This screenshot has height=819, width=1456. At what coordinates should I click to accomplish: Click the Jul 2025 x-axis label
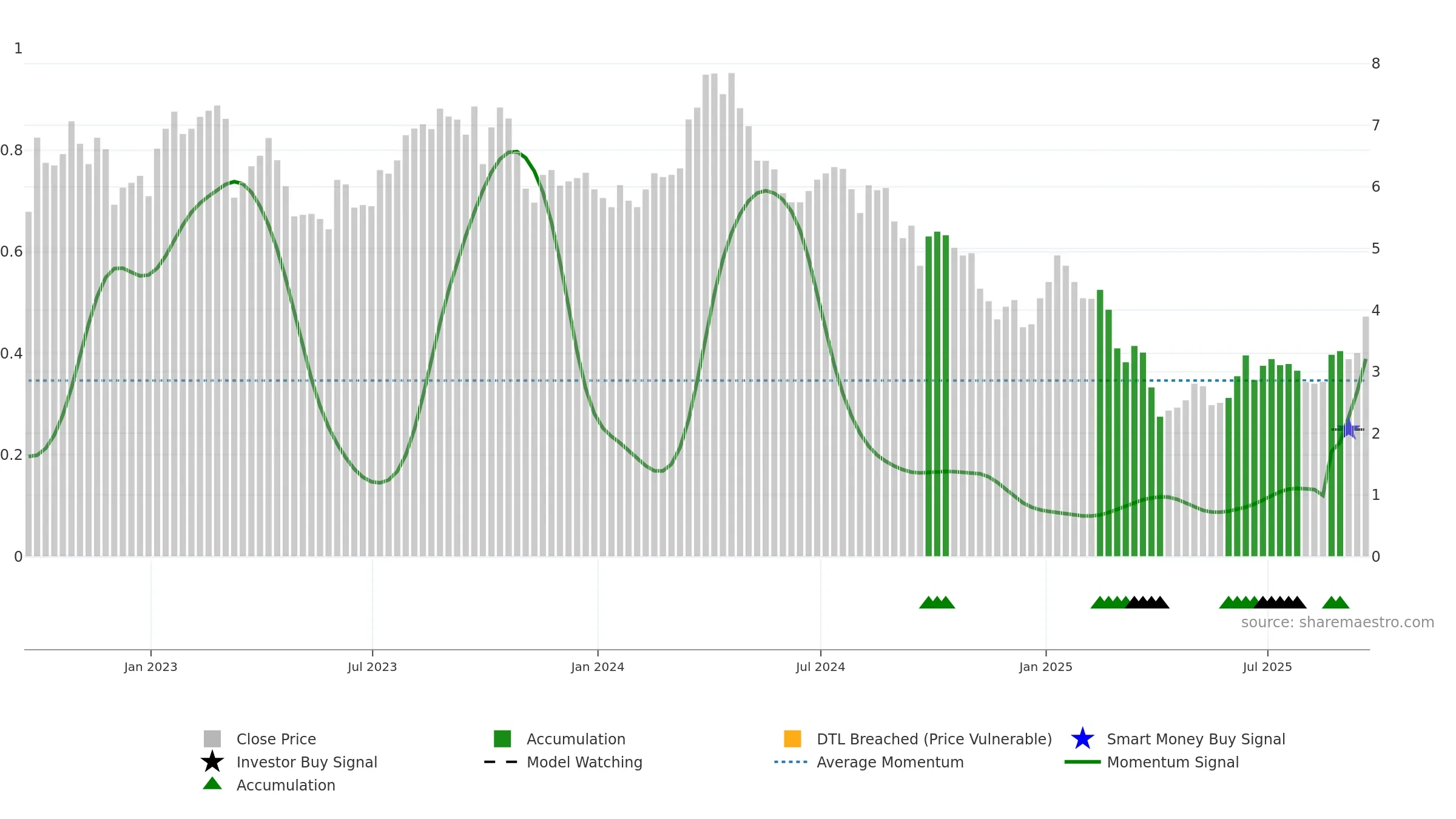pos(1267,667)
